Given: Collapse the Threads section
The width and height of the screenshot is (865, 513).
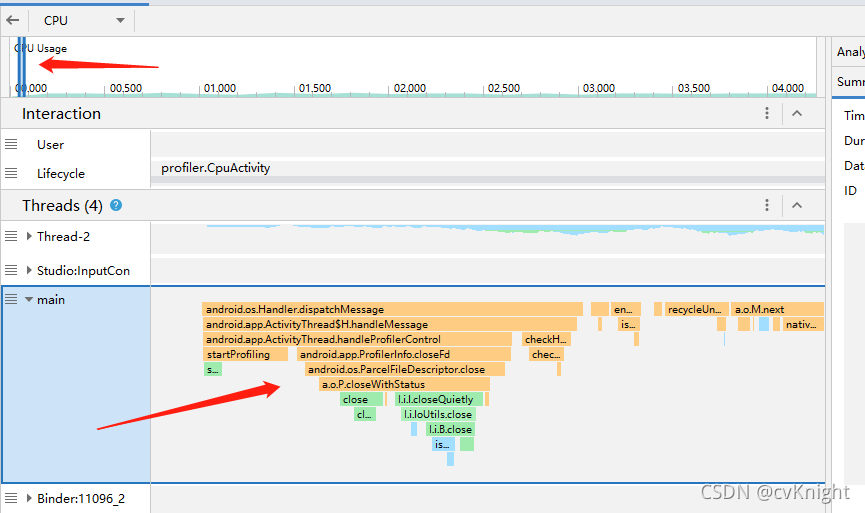Looking at the screenshot, I should pyautogui.click(x=797, y=205).
